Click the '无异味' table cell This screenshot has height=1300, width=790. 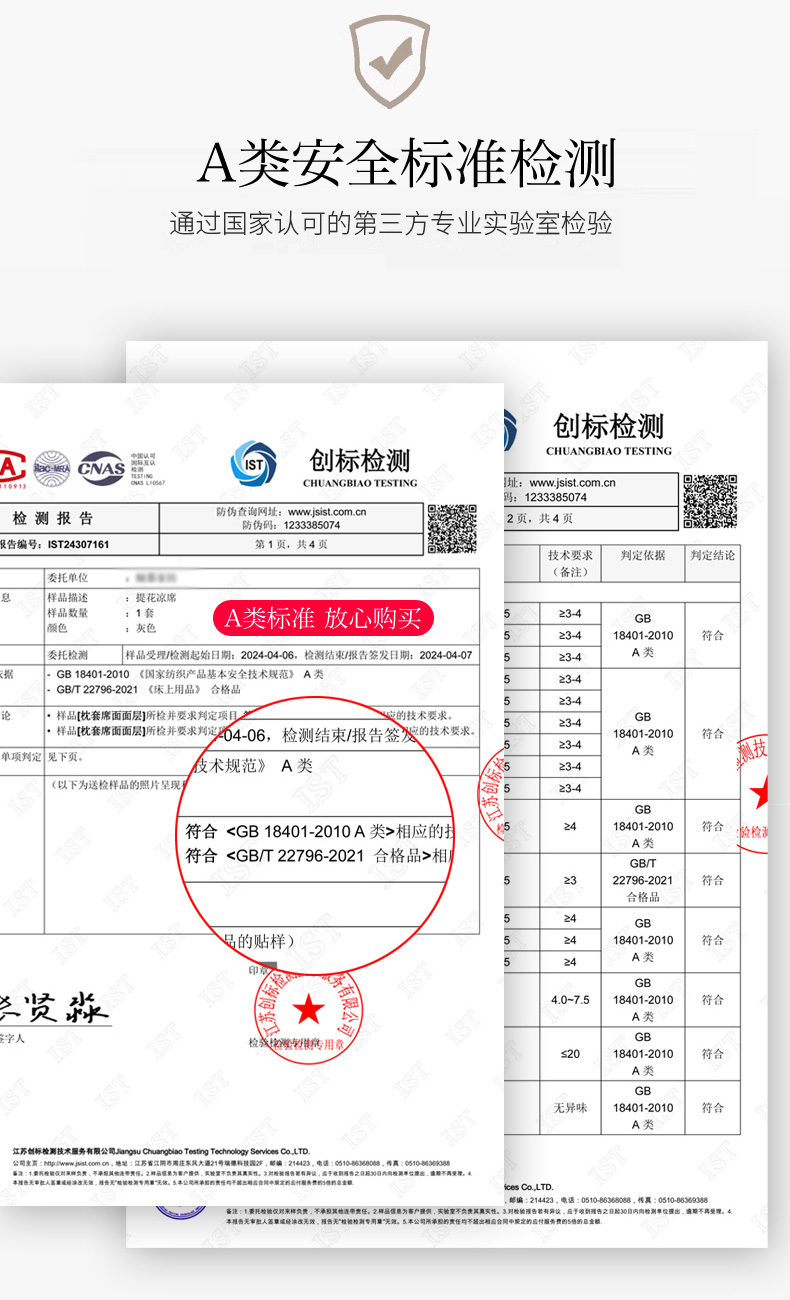[x=570, y=1108]
